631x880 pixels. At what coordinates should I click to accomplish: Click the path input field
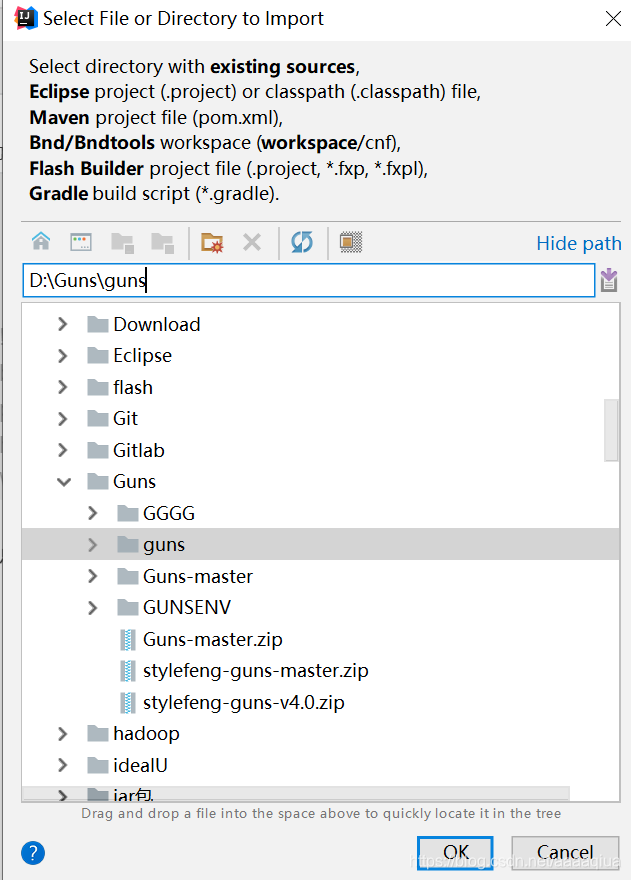coord(309,280)
